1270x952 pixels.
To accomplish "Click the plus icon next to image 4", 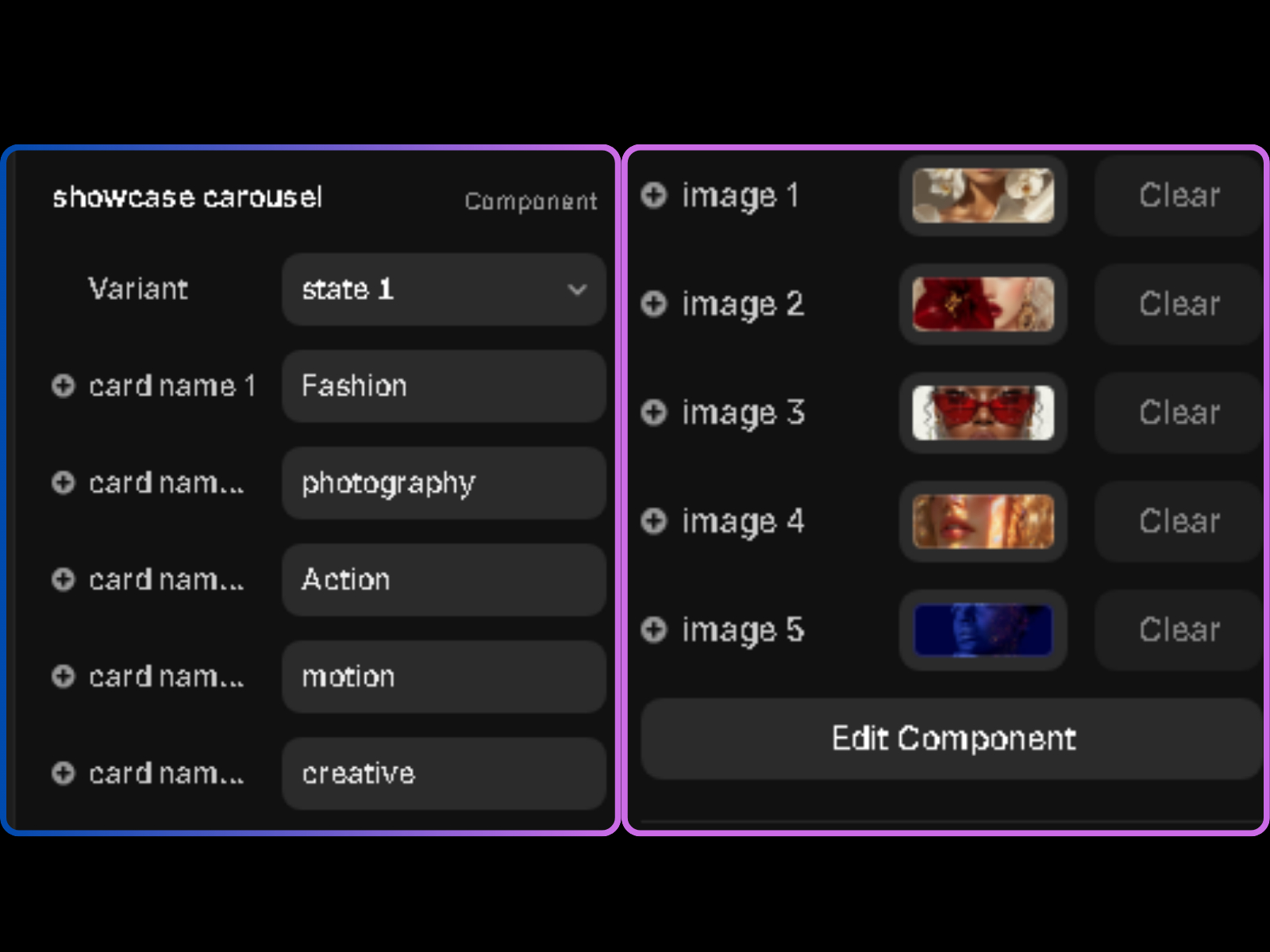I will 654,522.
